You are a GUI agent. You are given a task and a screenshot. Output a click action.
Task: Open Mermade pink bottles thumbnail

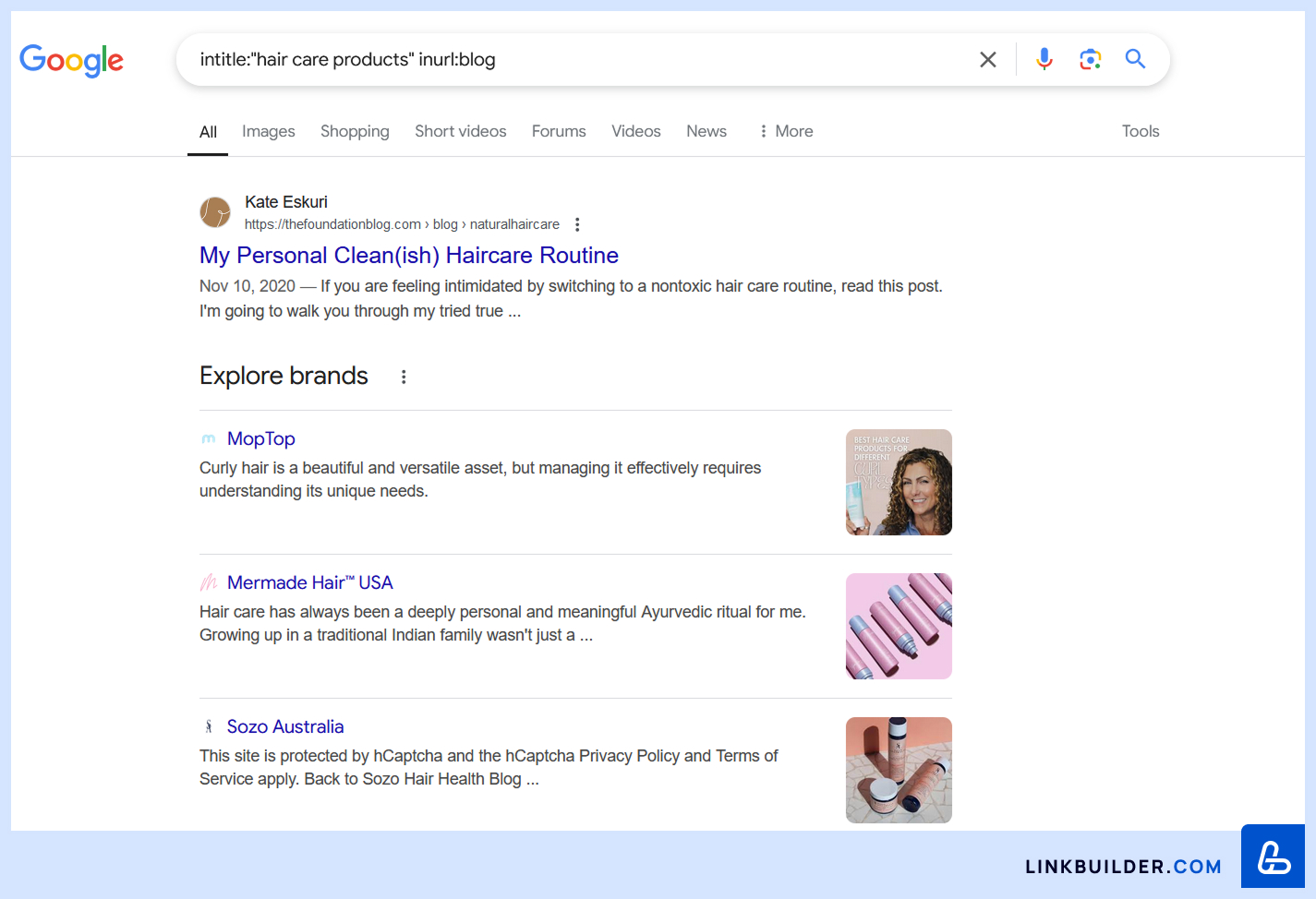(x=899, y=626)
